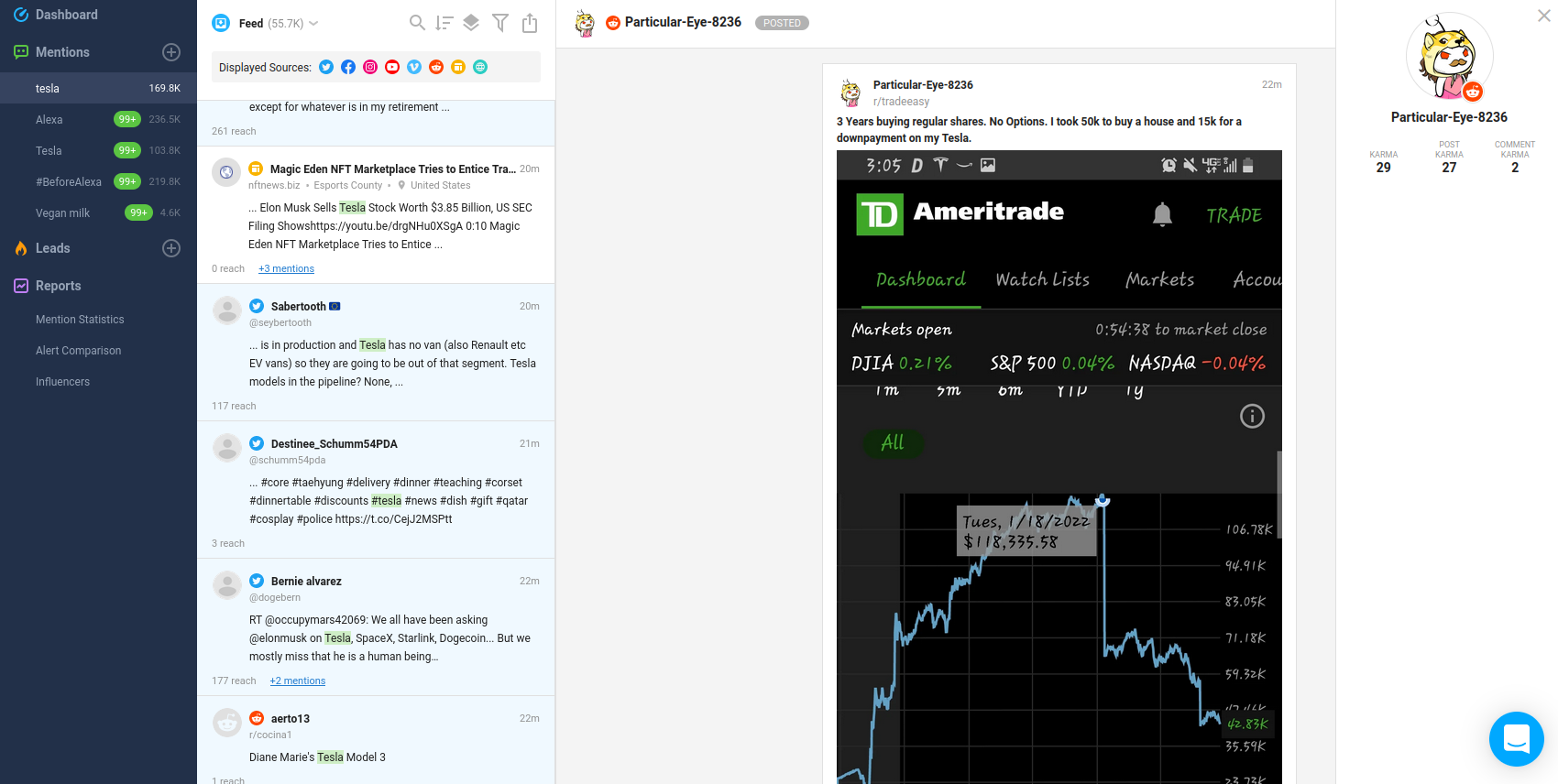The image size is (1558, 784).
Task: Select the Alexa alert
Action: point(98,120)
